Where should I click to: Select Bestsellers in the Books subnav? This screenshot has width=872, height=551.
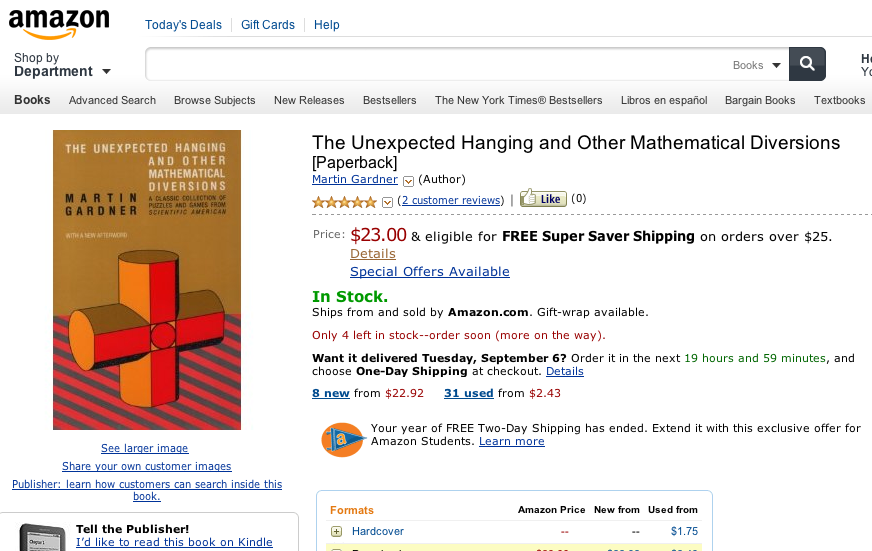point(390,100)
